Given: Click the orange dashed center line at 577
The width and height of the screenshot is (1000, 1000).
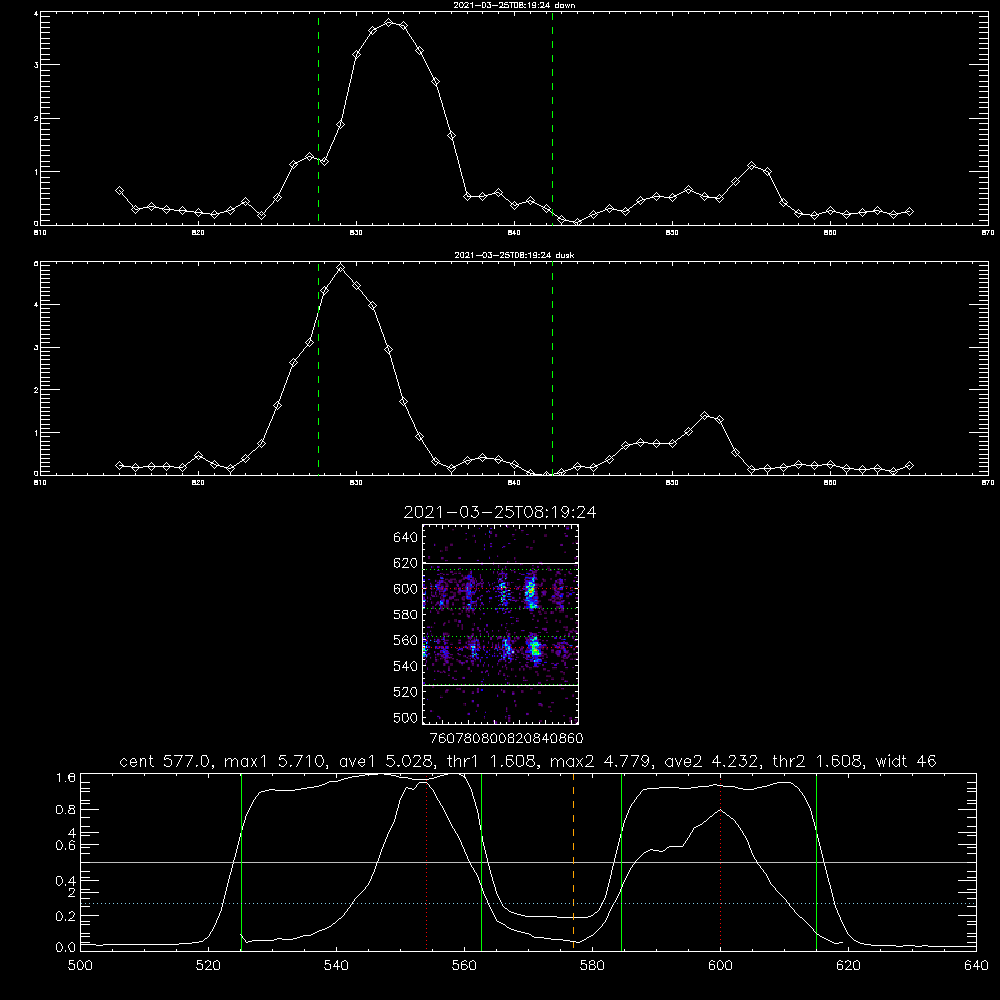Looking at the screenshot, I should click(573, 861).
